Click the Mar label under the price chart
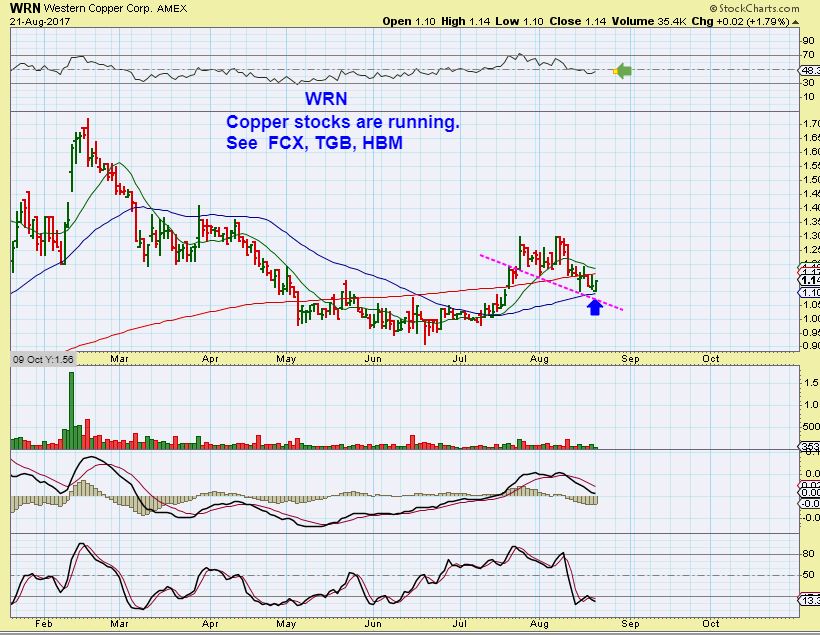 click(119, 359)
